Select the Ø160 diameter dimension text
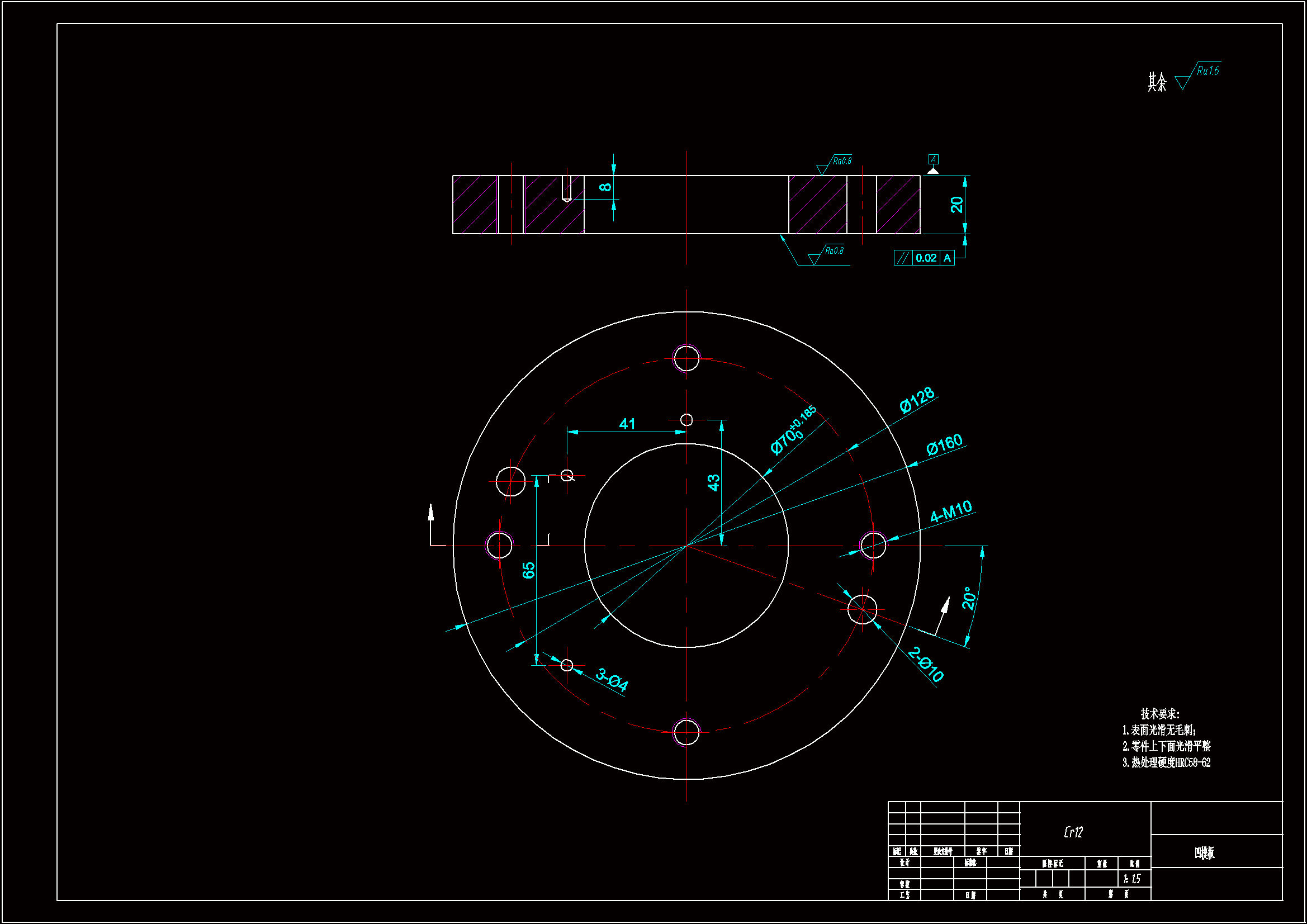The width and height of the screenshot is (1307, 924). click(944, 444)
